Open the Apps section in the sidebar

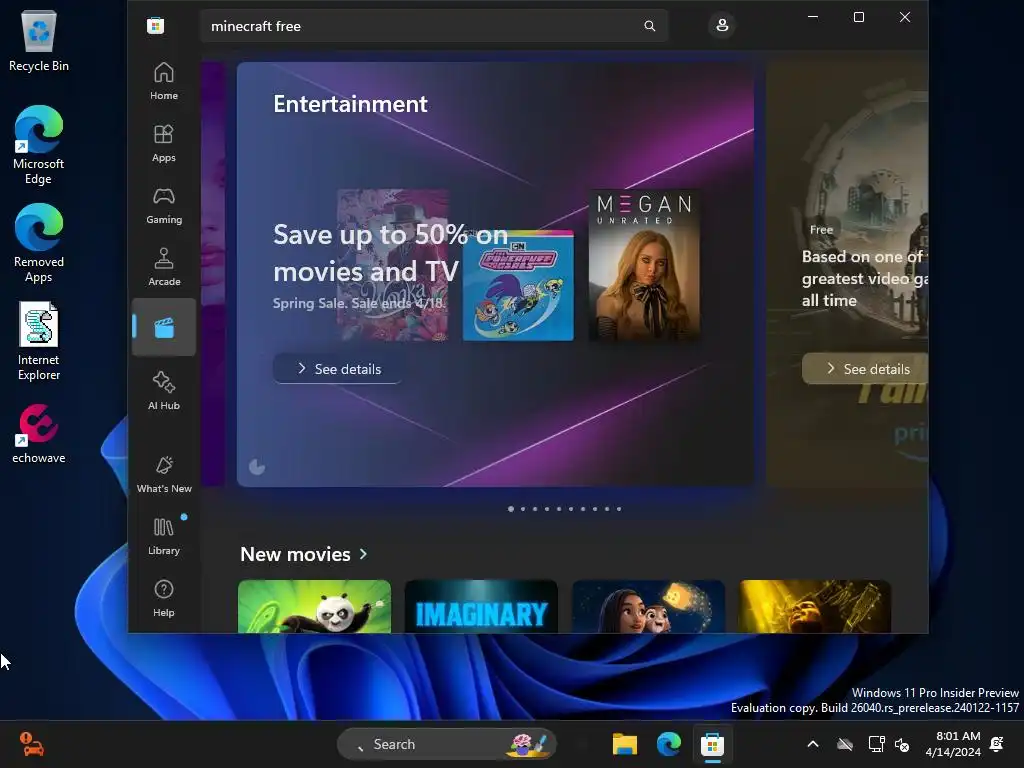pos(163,143)
